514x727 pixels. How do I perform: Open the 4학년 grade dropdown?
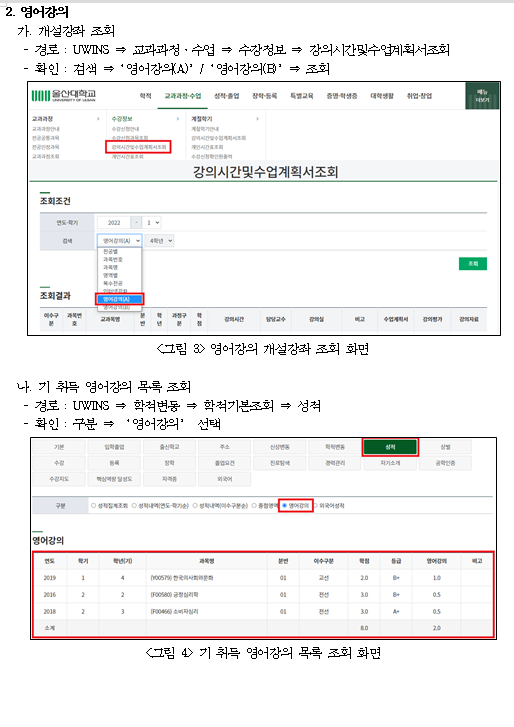point(159,241)
